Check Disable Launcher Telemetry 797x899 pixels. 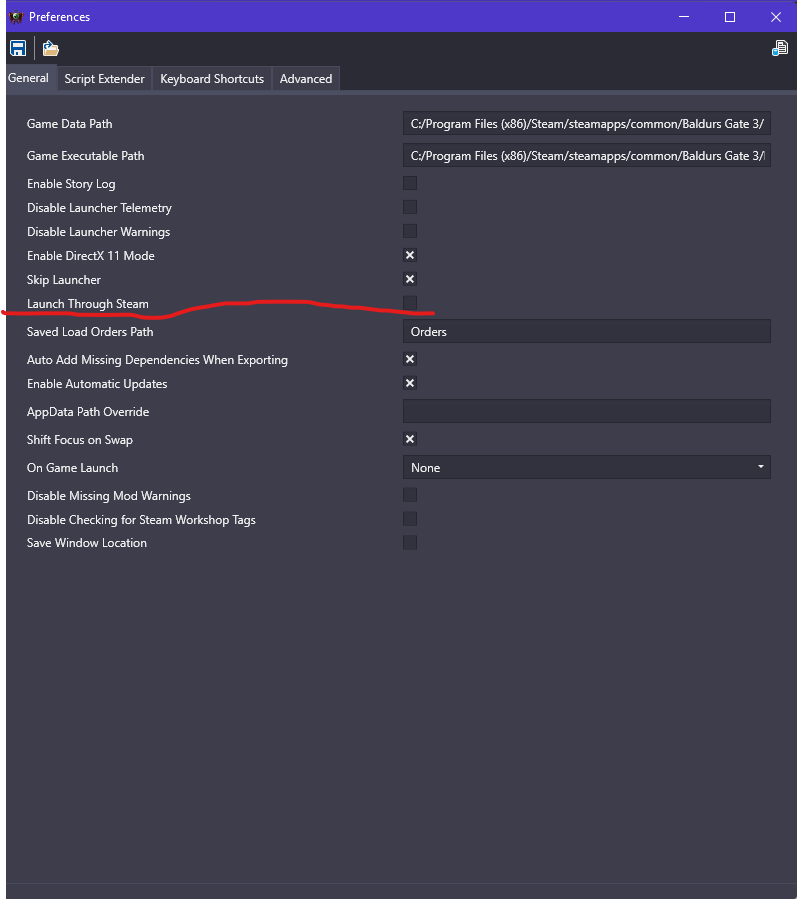pyautogui.click(x=409, y=207)
